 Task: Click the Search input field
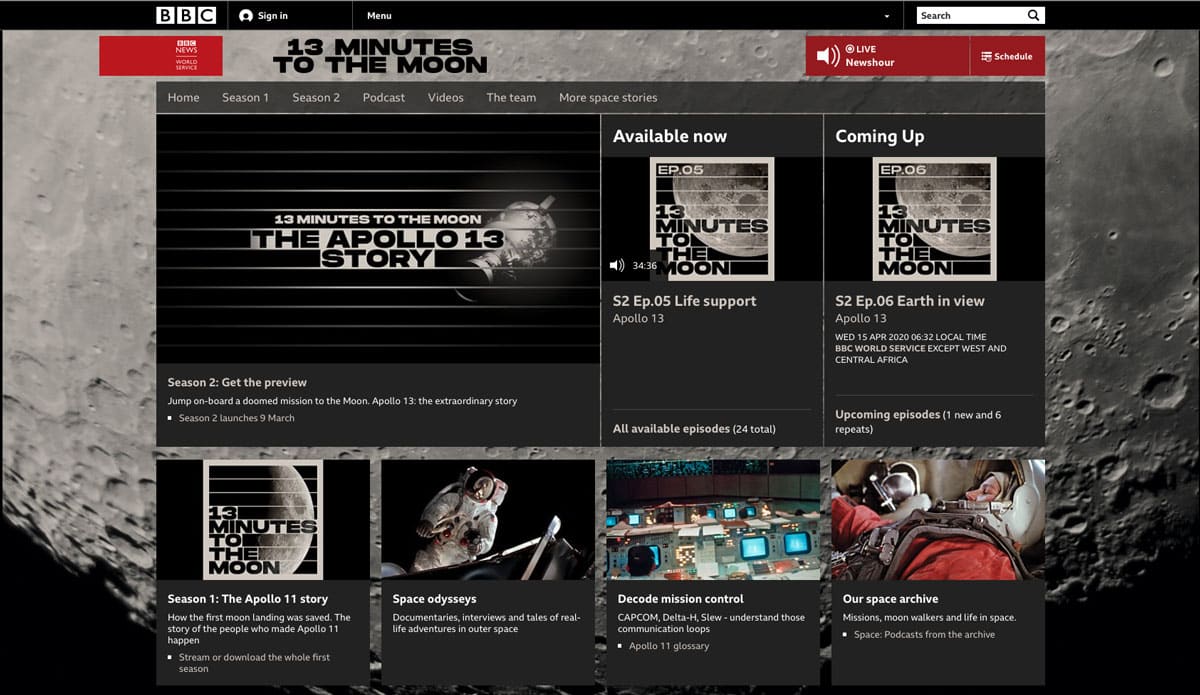point(970,15)
